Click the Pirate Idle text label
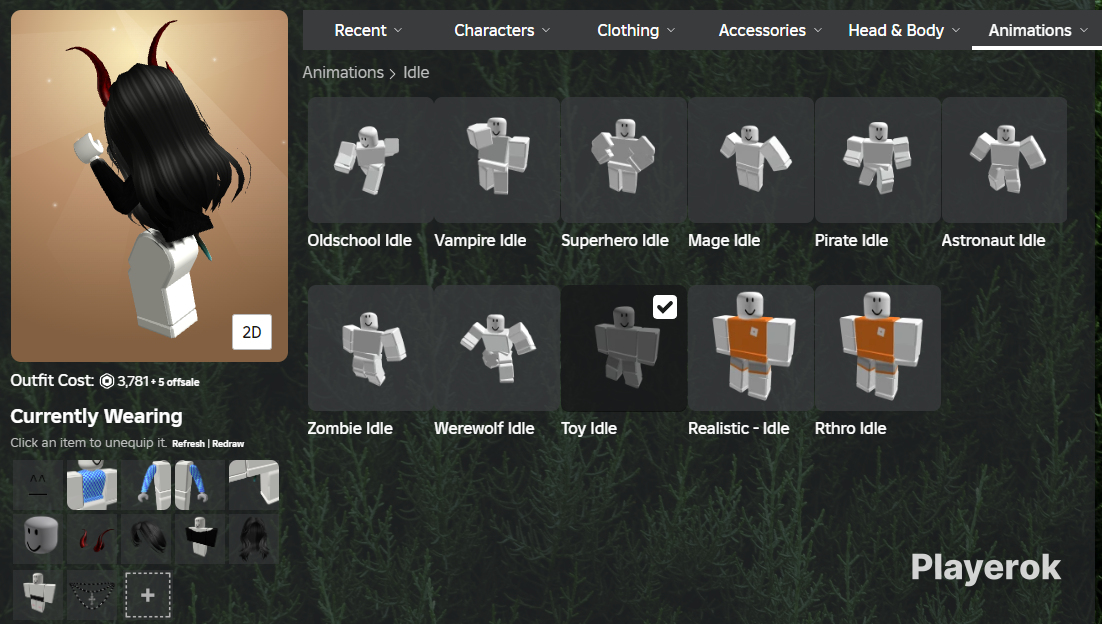The height and width of the screenshot is (624, 1102). [851, 240]
